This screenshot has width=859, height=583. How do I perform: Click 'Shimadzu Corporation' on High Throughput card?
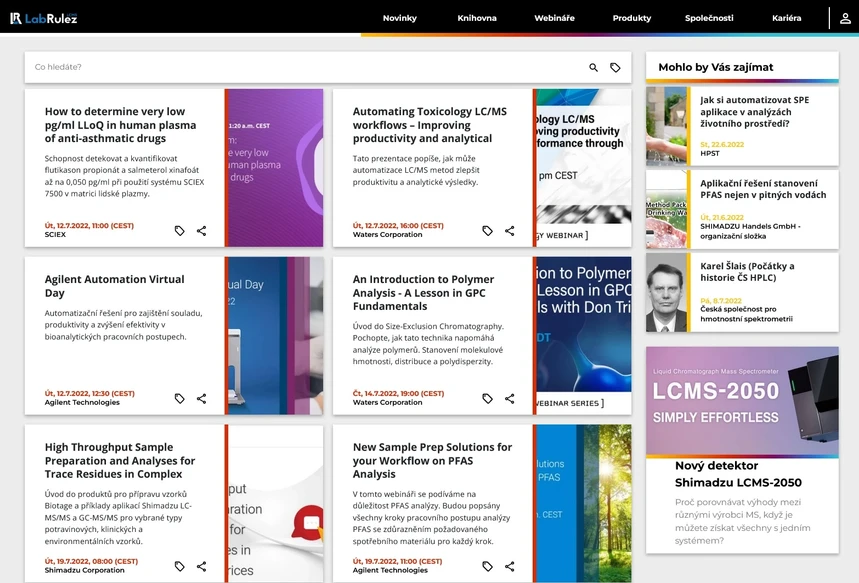pyautogui.click(x=84, y=570)
